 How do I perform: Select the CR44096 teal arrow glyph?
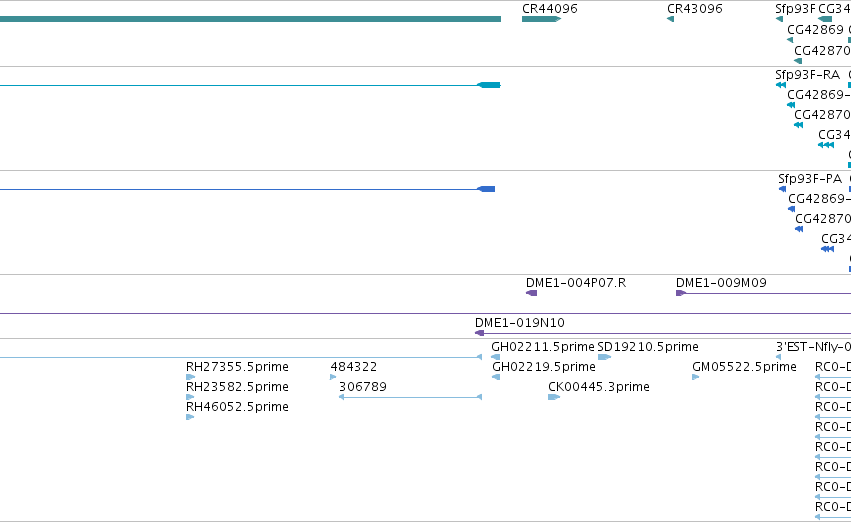(541, 19)
